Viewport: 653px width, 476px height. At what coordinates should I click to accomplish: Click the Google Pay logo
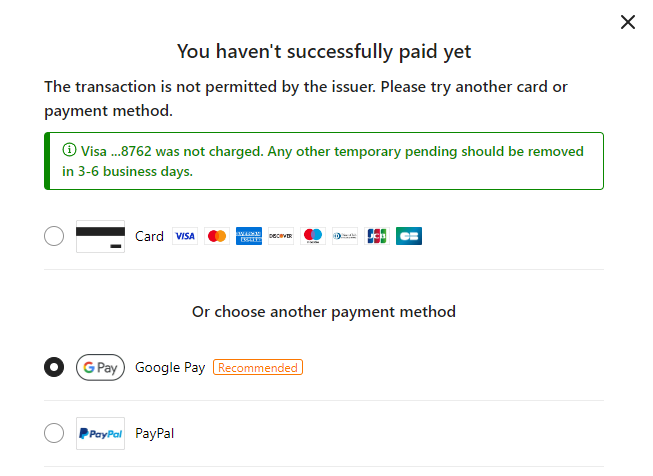point(100,367)
